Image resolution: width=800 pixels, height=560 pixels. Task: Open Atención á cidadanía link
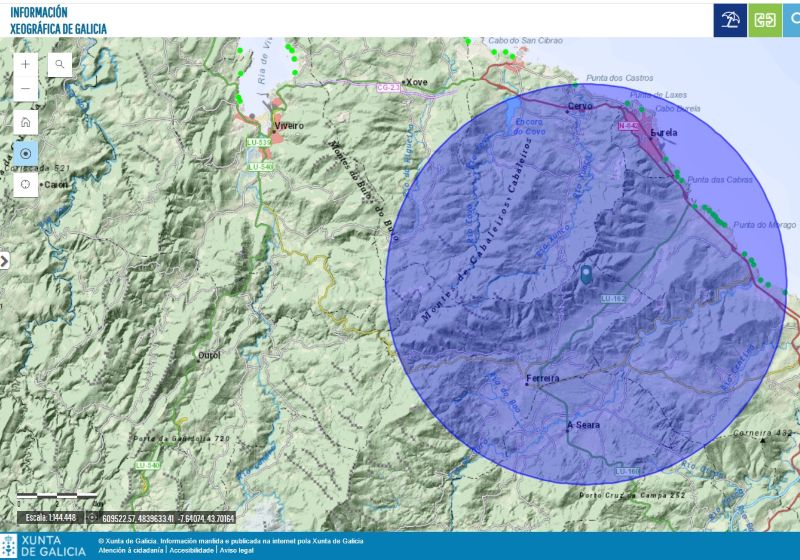click(131, 551)
